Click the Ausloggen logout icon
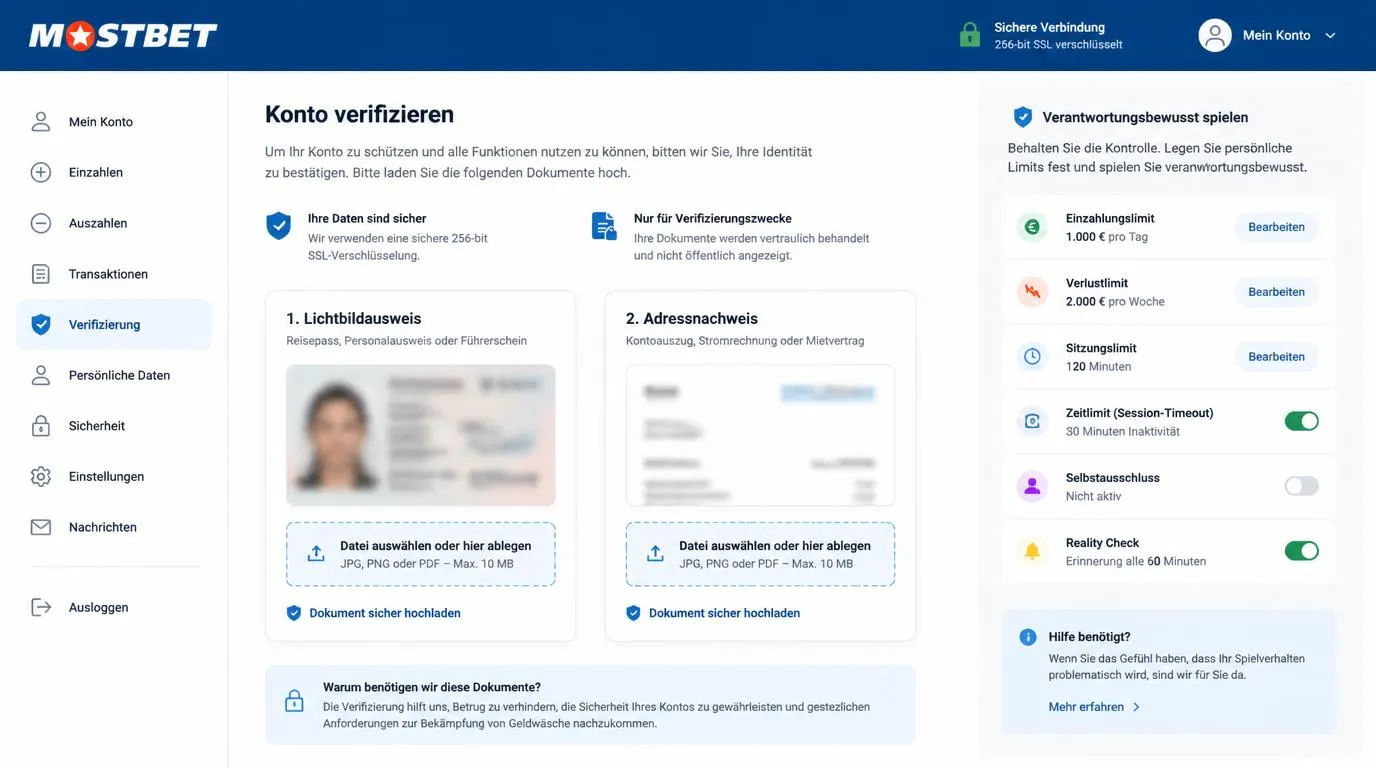Screen dimensions: 1376x768 pos(41,607)
